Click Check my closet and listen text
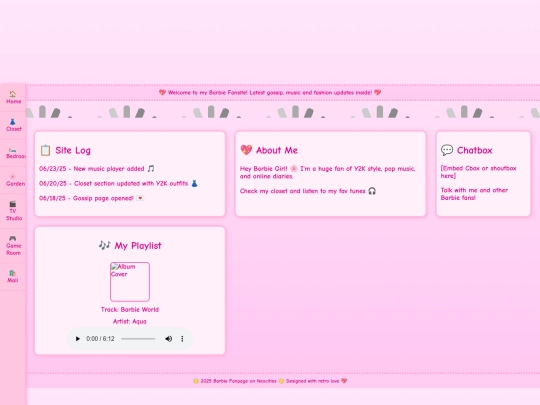The height and width of the screenshot is (405, 540). [308, 191]
